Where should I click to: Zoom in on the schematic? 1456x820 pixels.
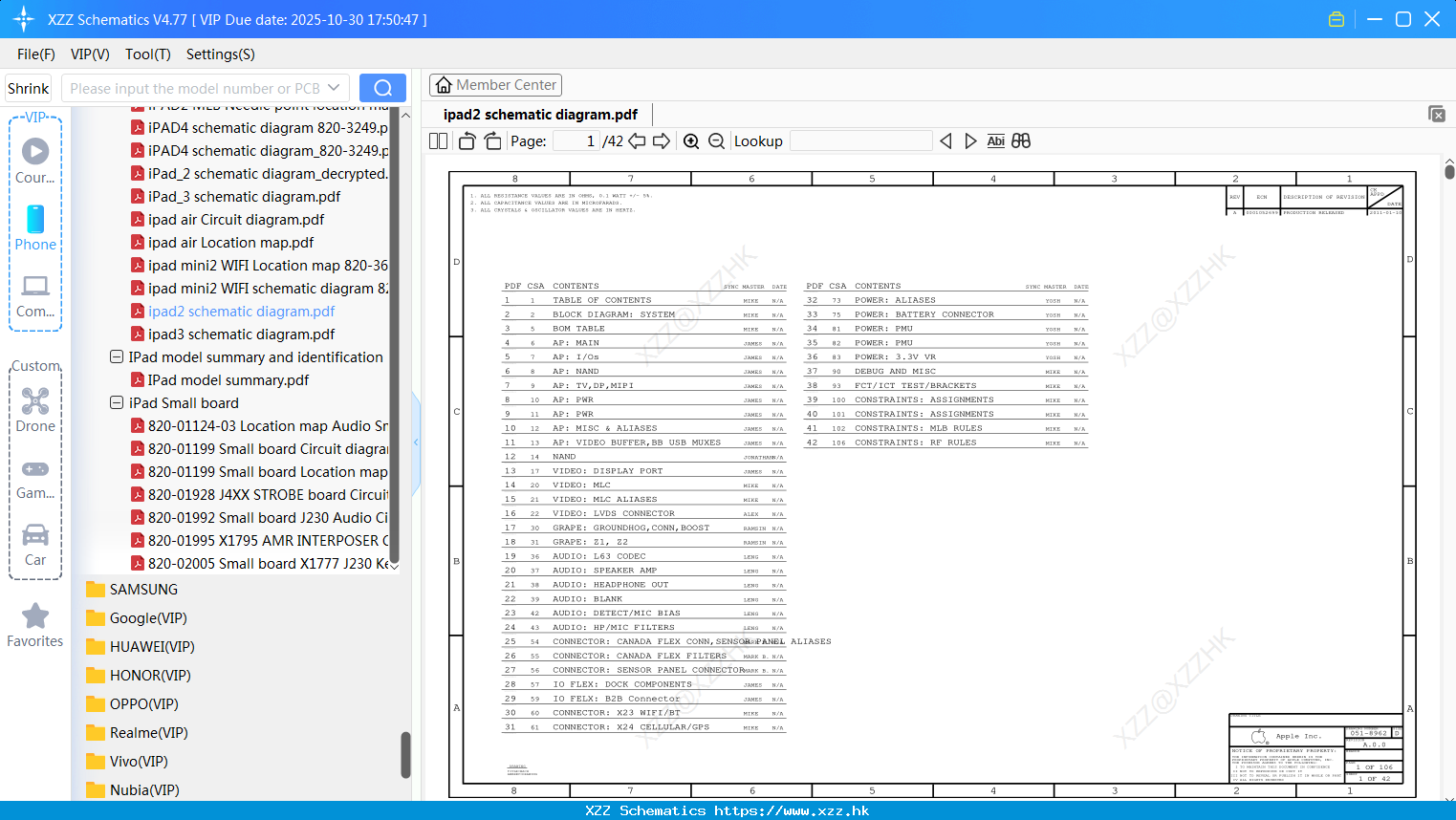point(691,140)
